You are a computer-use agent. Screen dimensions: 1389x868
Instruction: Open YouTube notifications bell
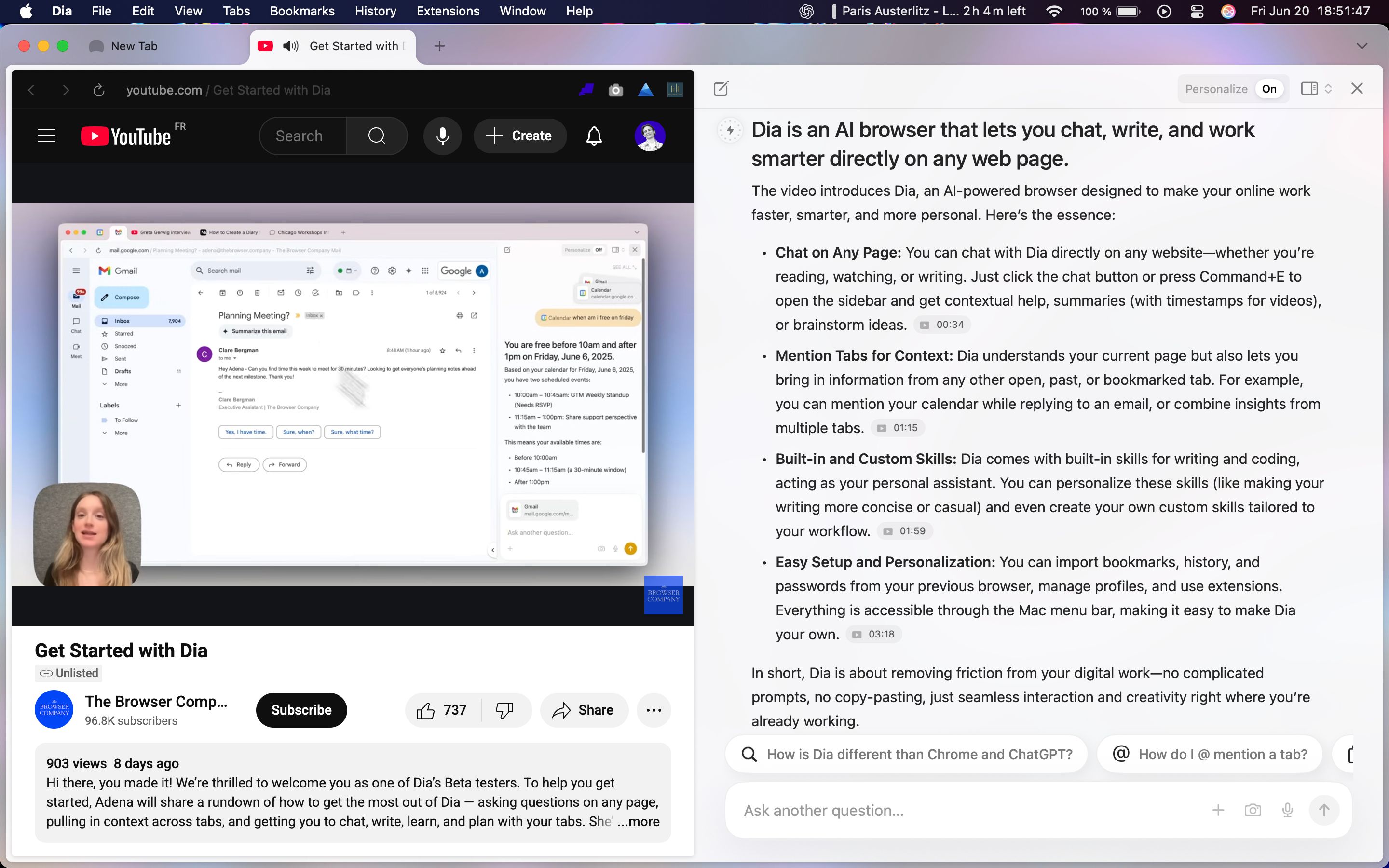(x=594, y=136)
